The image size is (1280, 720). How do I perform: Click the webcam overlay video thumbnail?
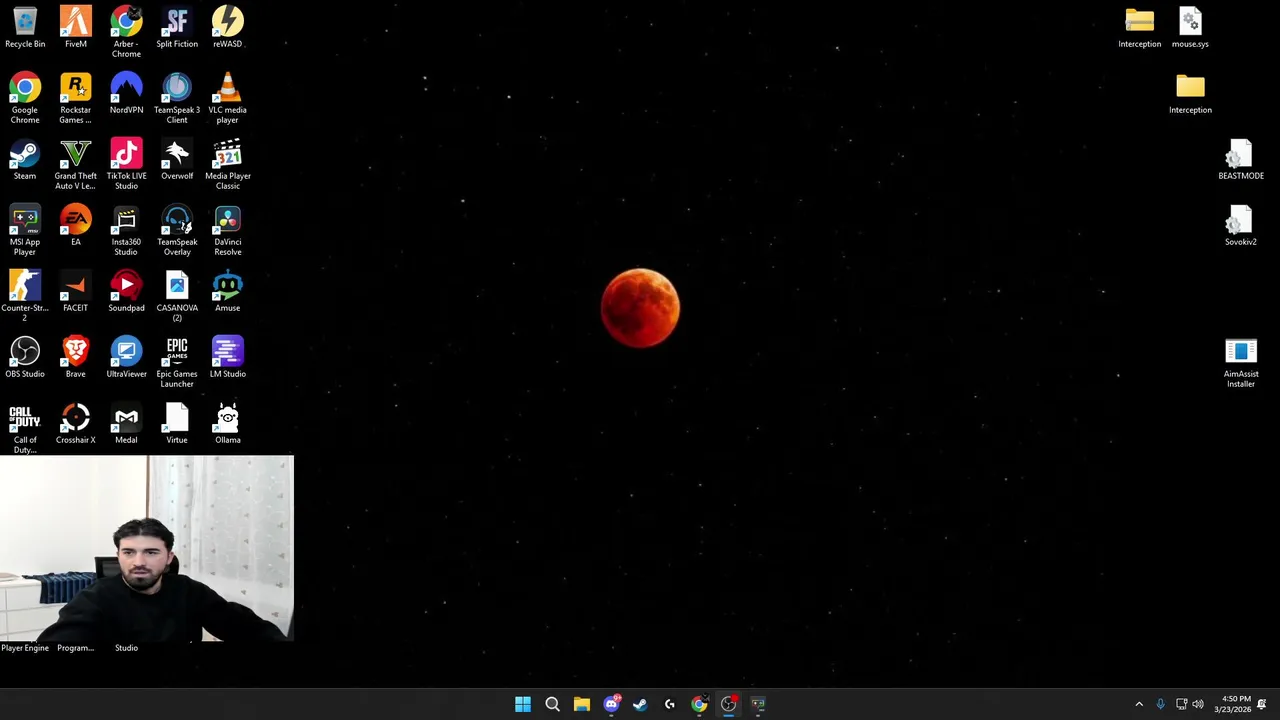point(147,548)
